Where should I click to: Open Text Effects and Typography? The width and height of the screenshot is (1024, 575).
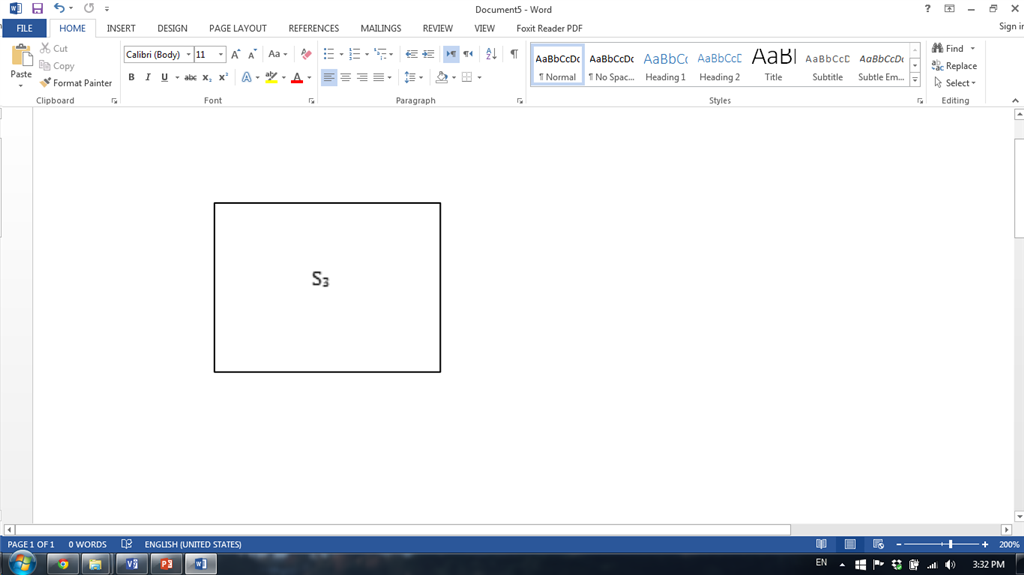[x=246, y=77]
